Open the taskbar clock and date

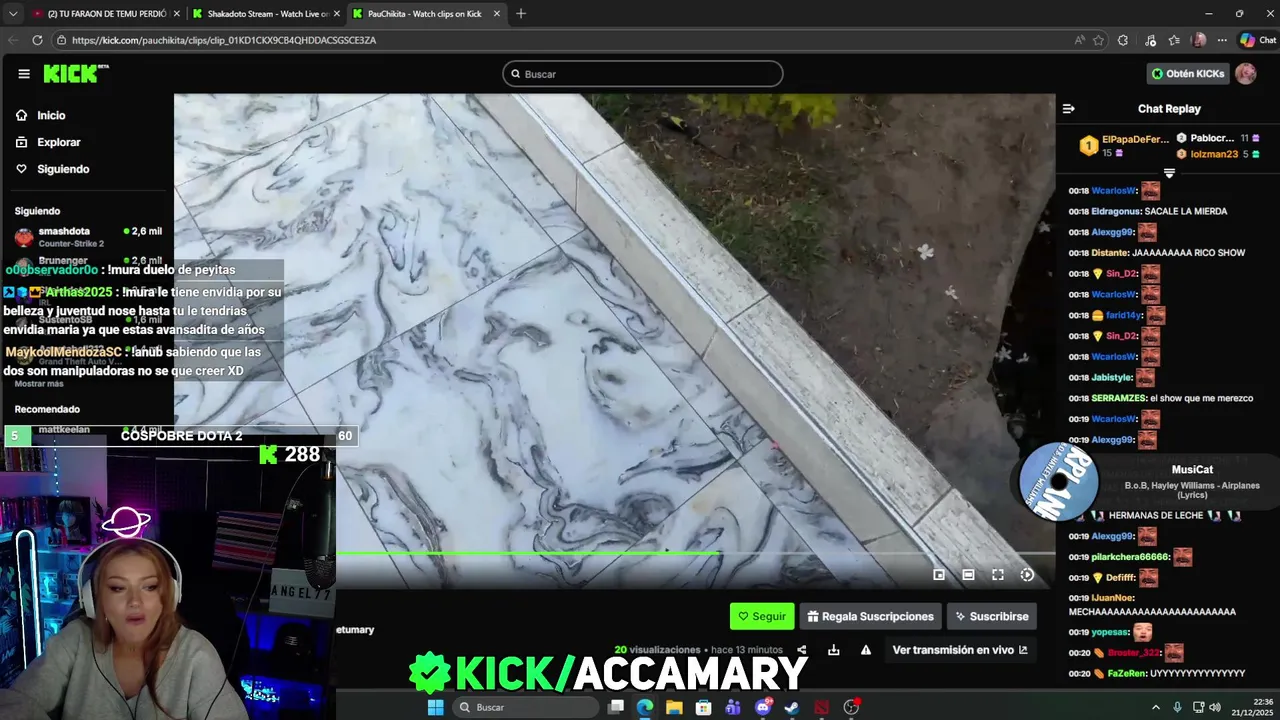1252,707
